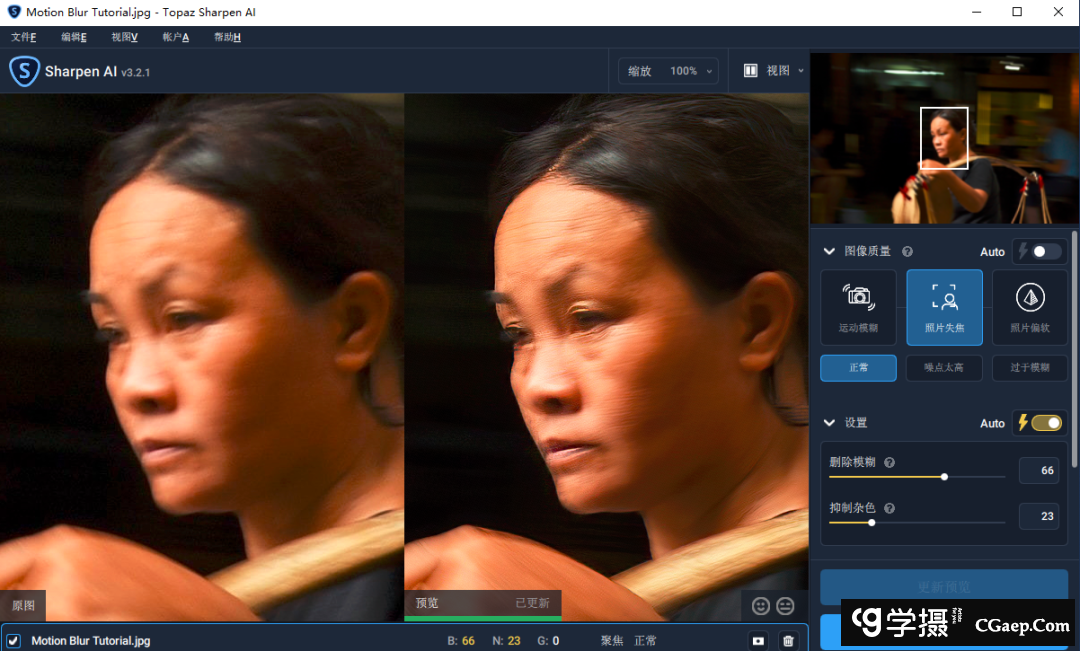Click help icon next to 删除模糊
The image size is (1080, 651).
coord(889,463)
